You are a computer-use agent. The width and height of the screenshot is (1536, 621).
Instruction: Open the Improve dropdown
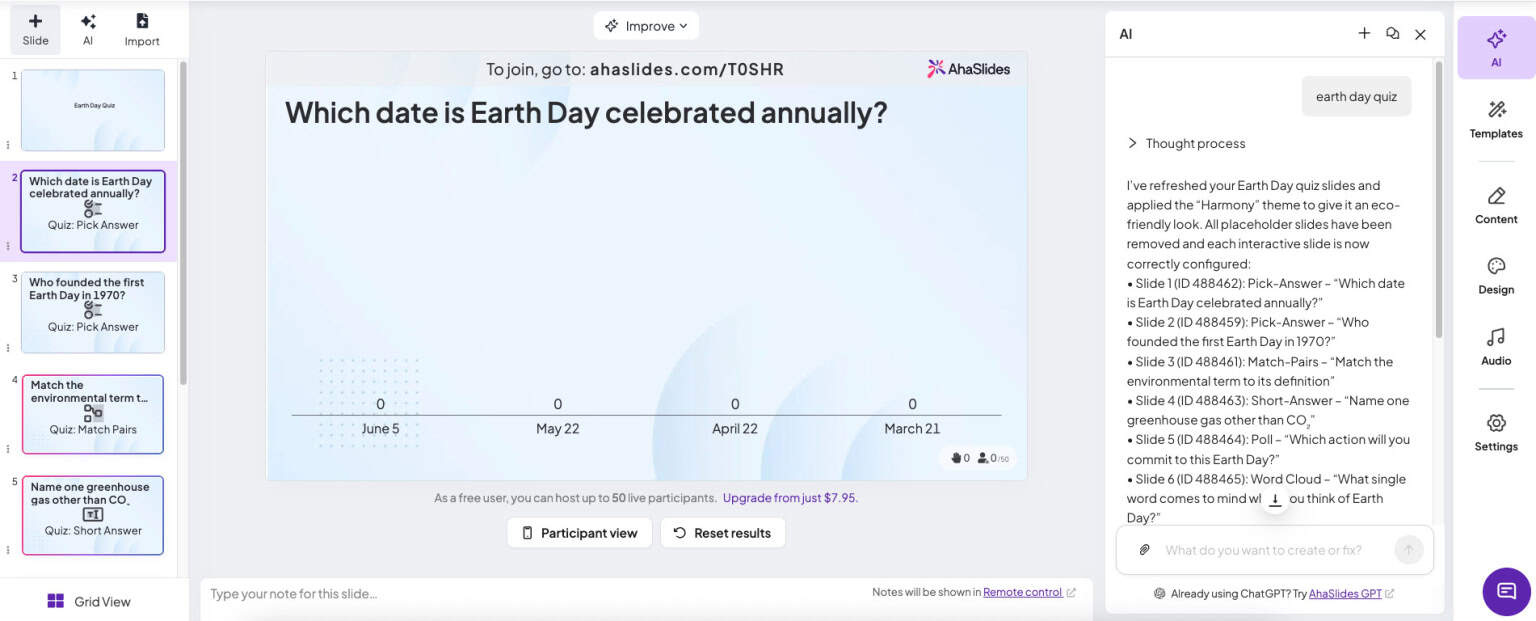click(x=646, y=25)
